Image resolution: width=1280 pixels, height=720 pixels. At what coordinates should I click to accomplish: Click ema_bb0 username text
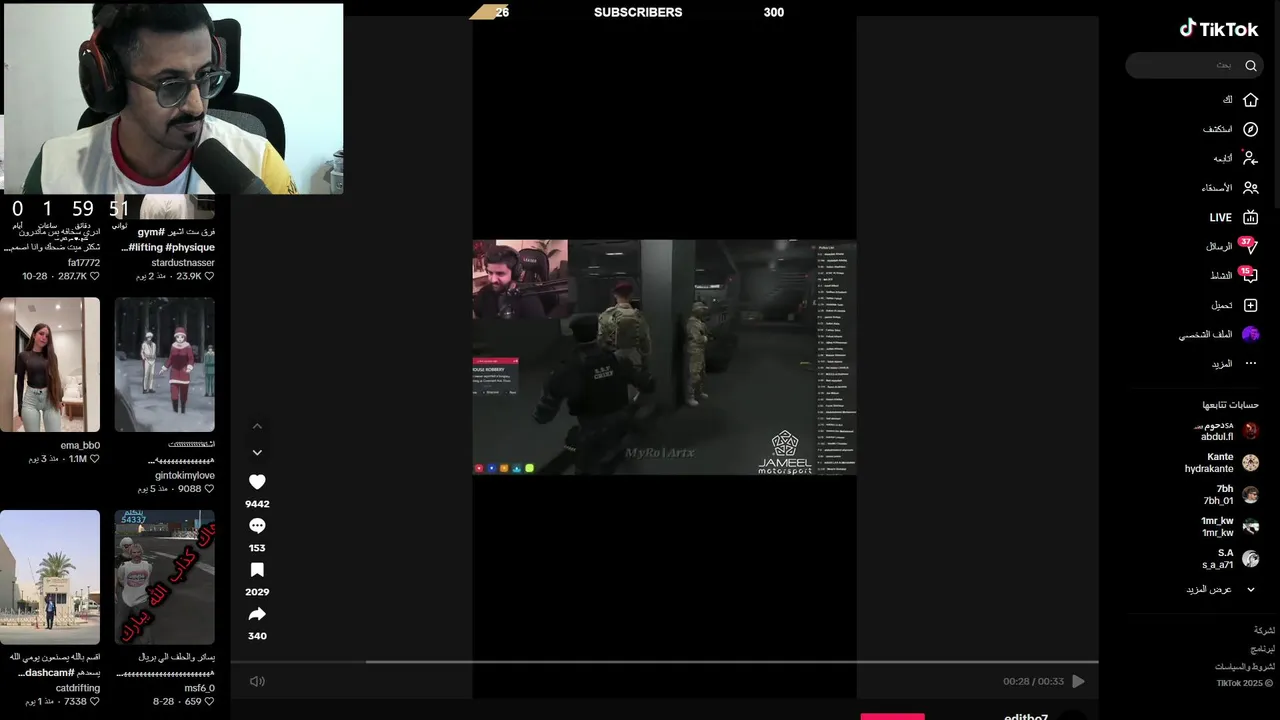80,446
